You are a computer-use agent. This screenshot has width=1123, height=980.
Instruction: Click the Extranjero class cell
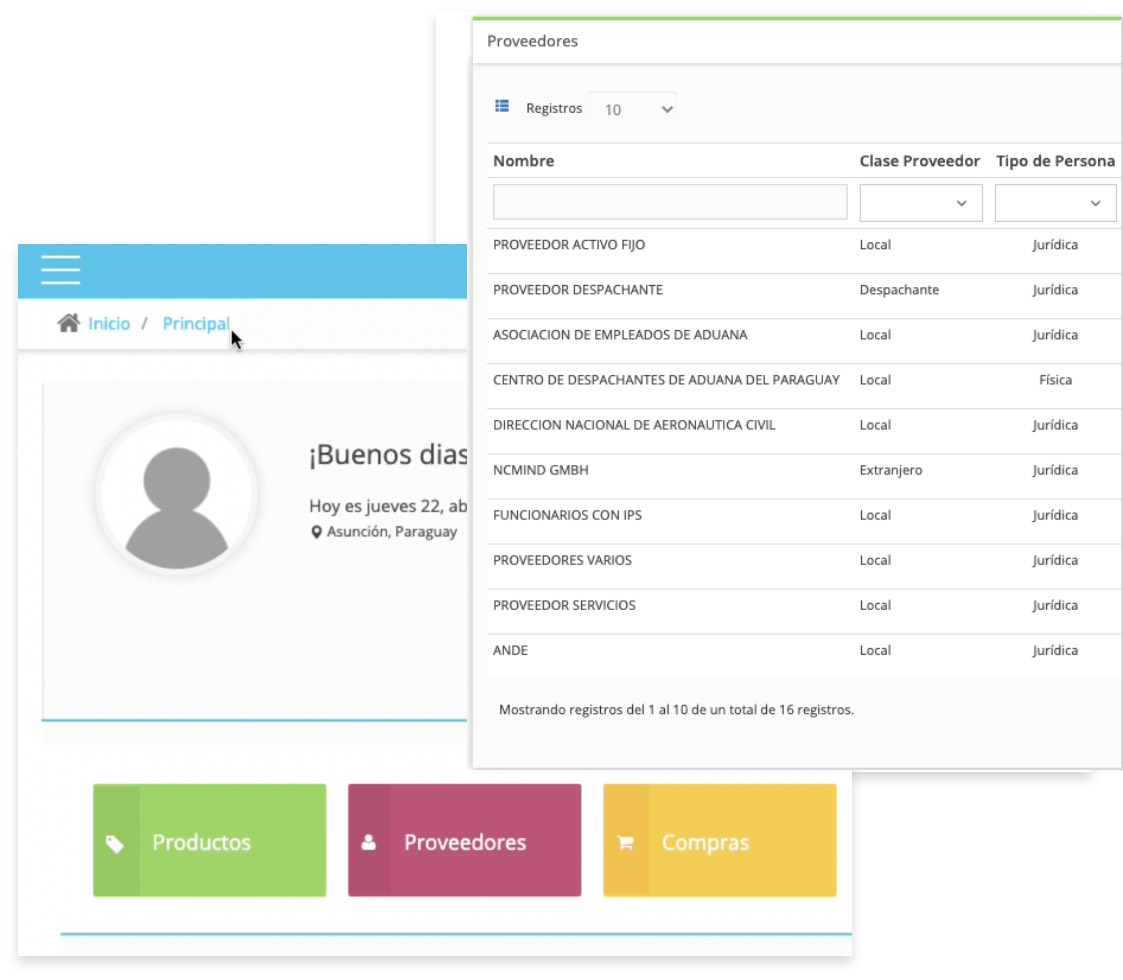[891, 470]
